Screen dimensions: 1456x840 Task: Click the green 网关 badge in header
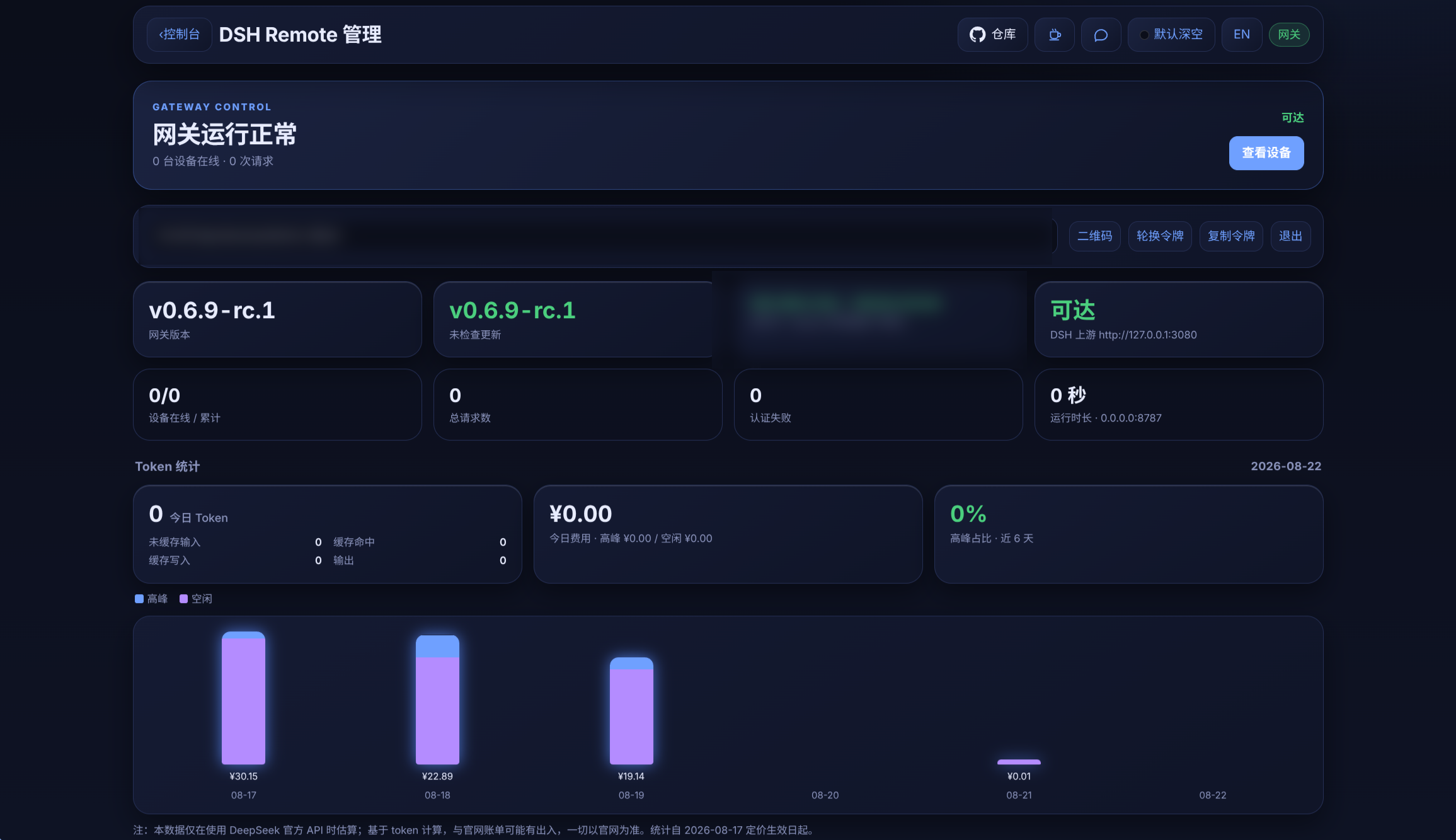tap(1288, 35)
